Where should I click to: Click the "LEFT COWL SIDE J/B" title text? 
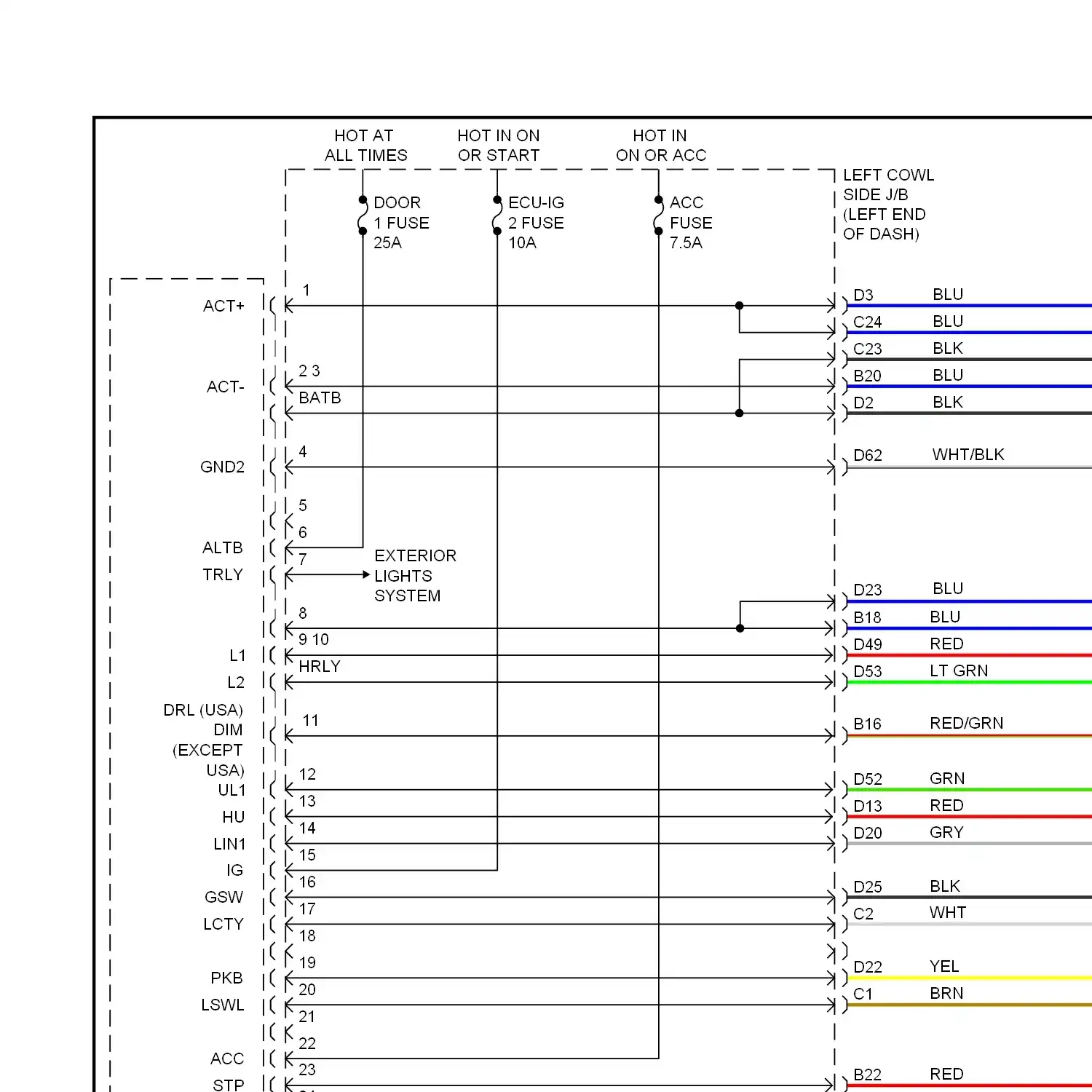pos(888,185)
